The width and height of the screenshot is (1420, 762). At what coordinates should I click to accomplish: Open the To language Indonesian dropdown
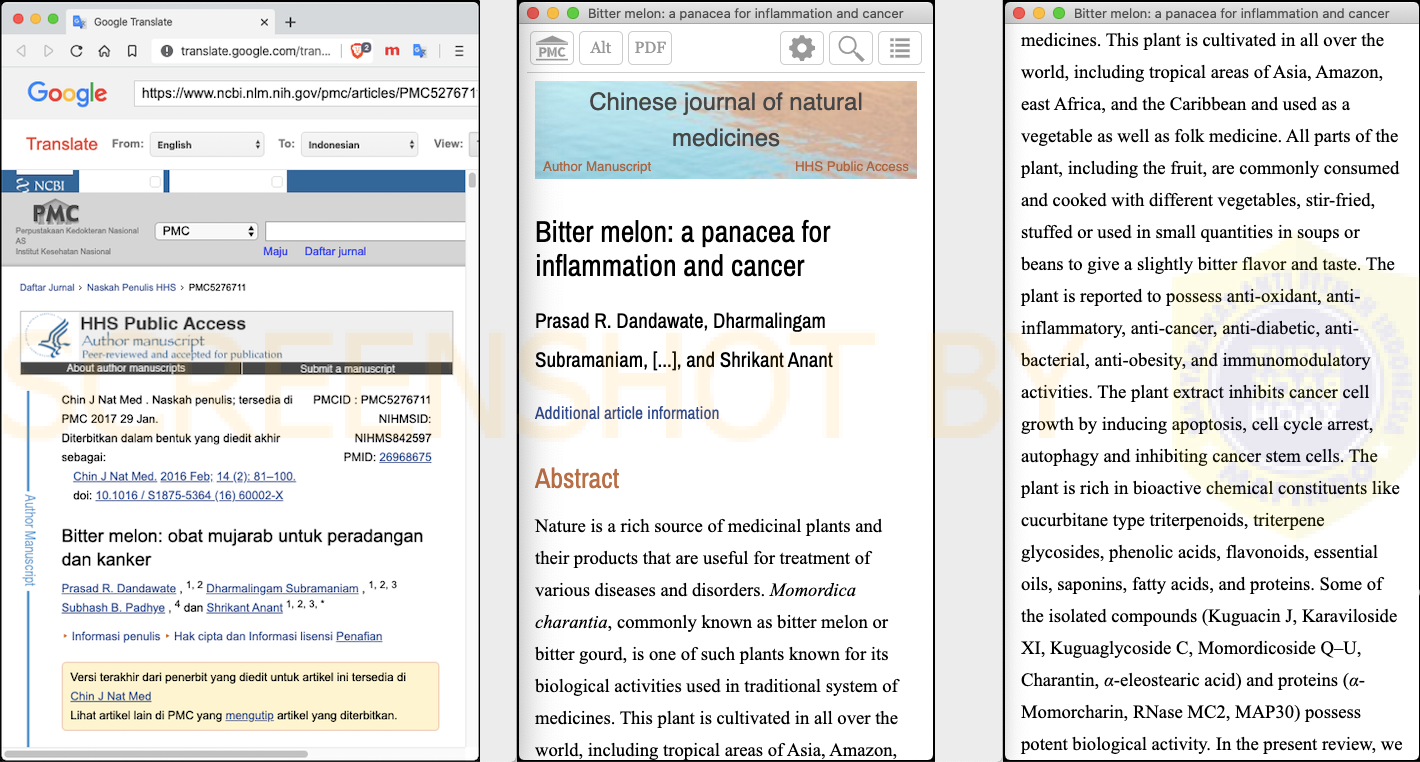point(360,144)
